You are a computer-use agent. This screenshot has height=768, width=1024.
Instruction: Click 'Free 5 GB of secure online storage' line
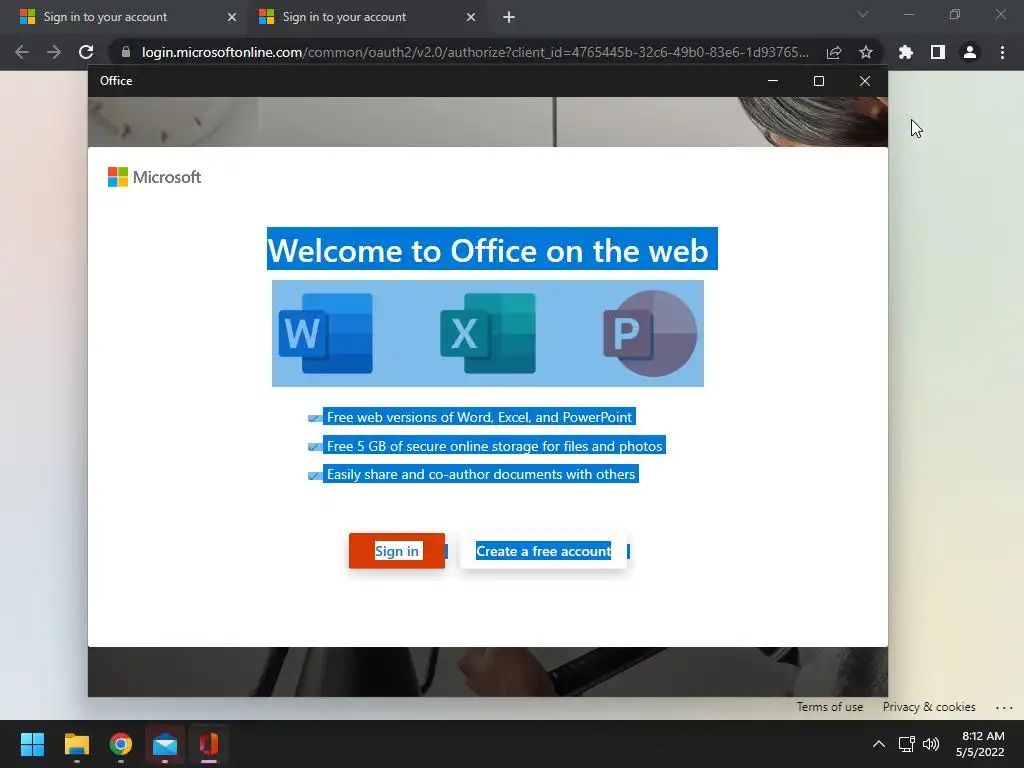[x=494, y=446]
